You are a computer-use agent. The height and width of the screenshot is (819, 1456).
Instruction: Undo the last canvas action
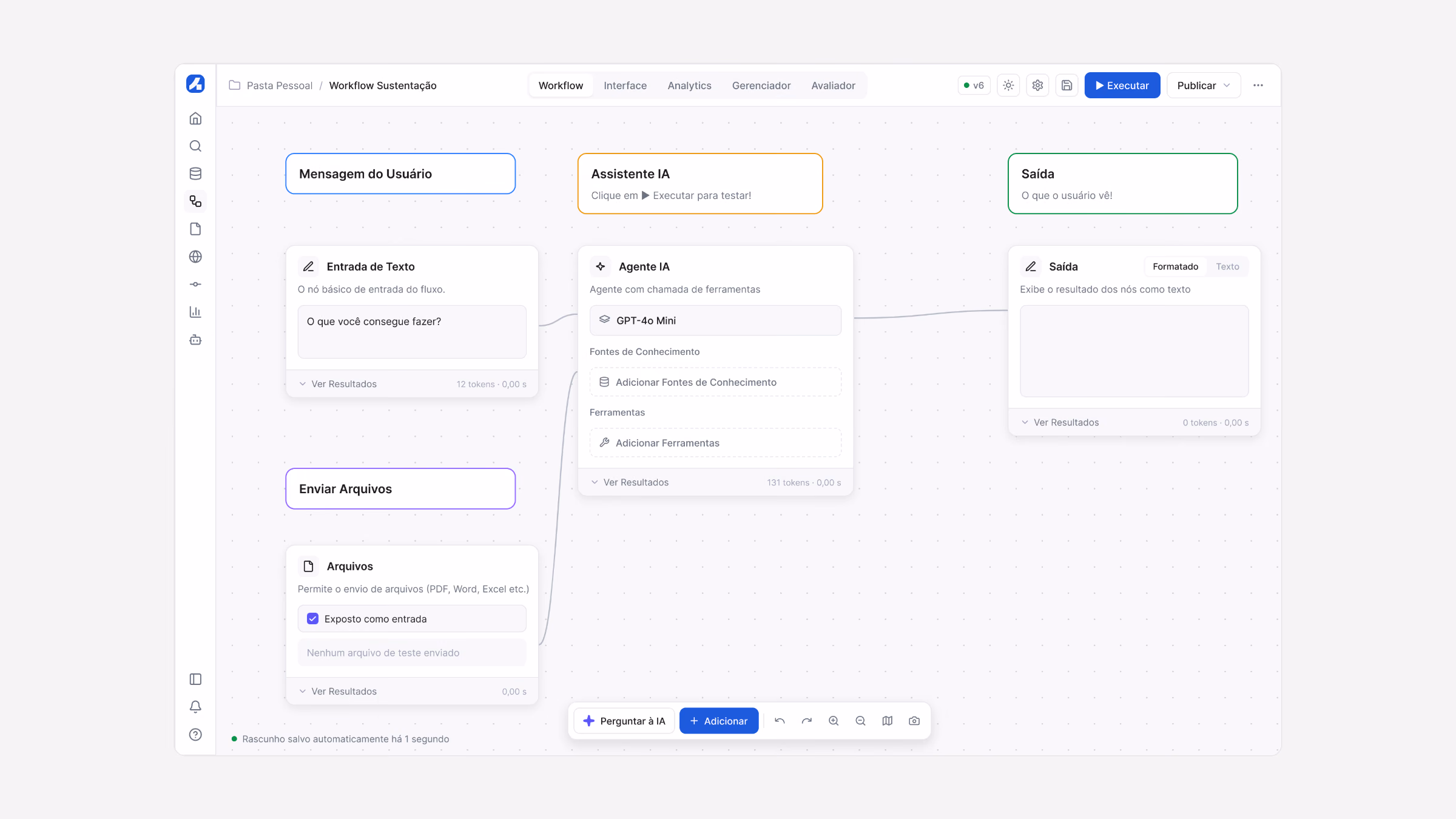point(780,721)
